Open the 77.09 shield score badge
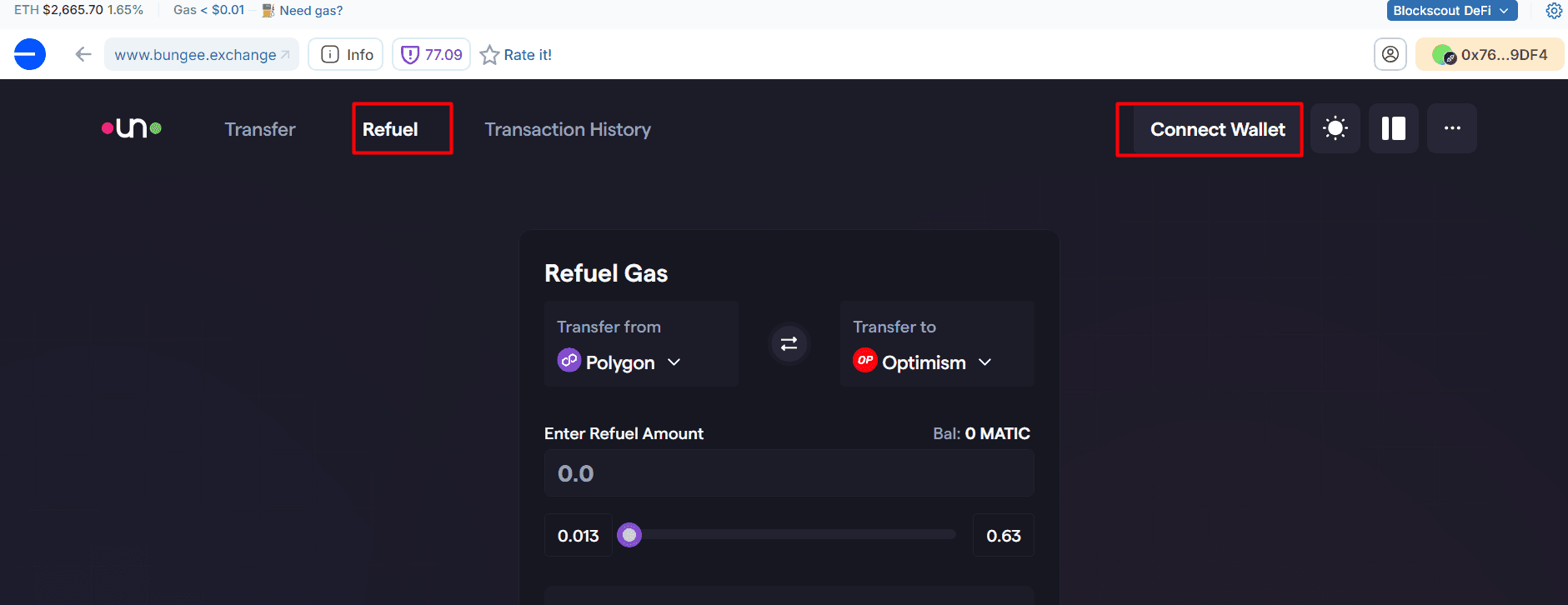The width and height of the screenshot is (1568, 605). [x=432, y=54]
